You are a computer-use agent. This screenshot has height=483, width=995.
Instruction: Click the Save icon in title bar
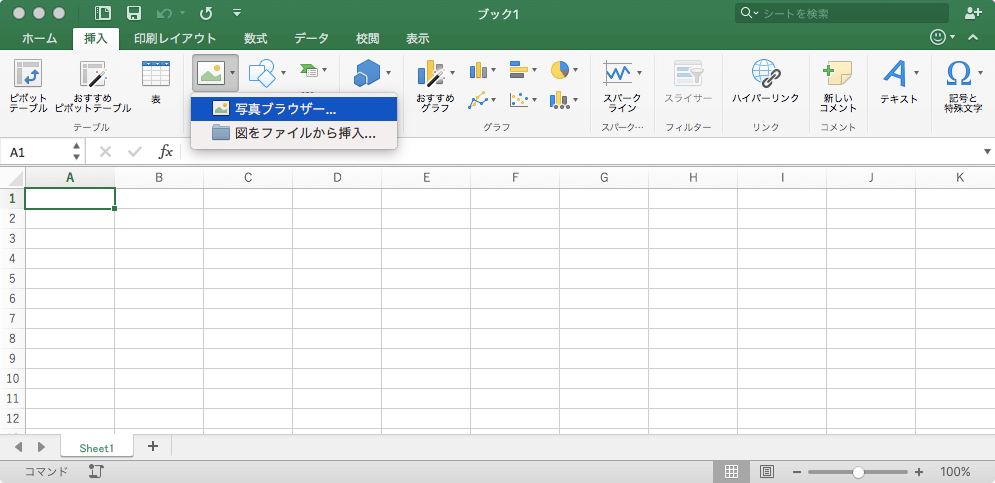[x=134, y=13]
